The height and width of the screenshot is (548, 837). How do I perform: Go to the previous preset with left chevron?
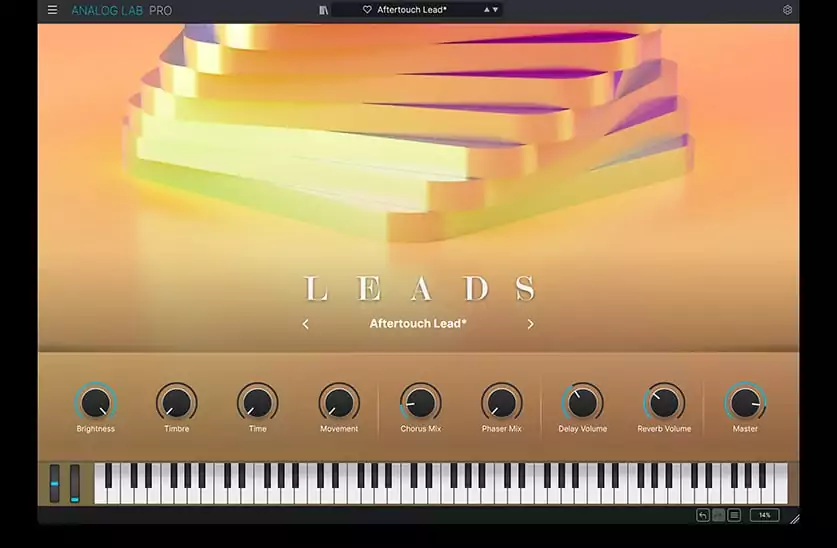[306, 324]
